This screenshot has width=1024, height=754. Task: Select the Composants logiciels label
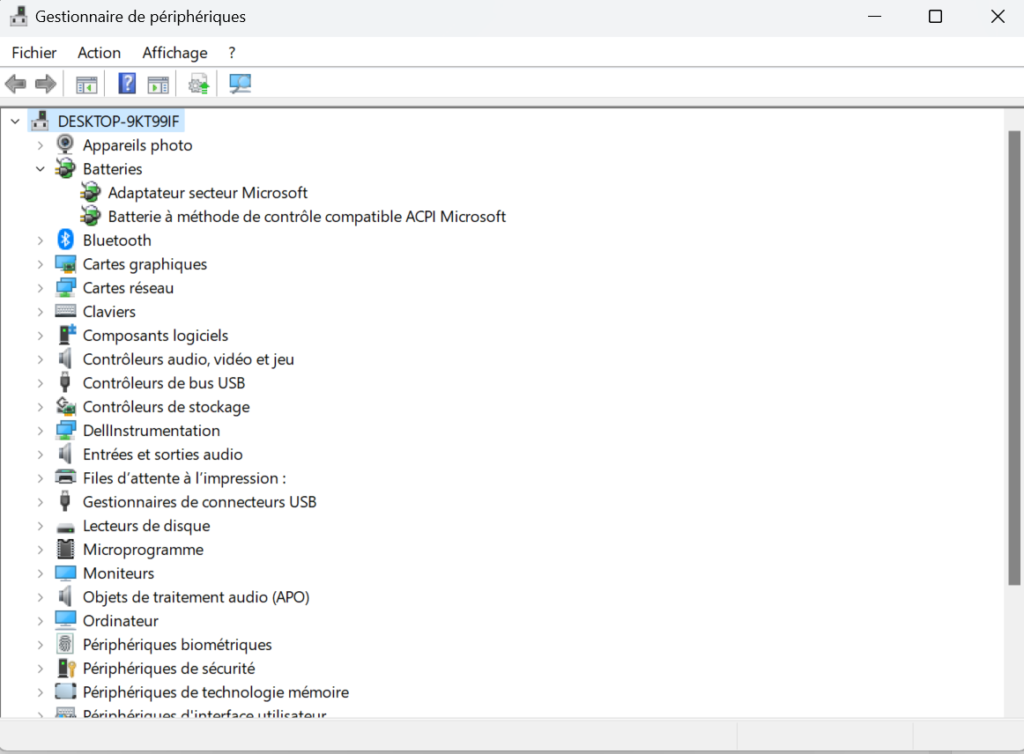[x=155, y=335]
